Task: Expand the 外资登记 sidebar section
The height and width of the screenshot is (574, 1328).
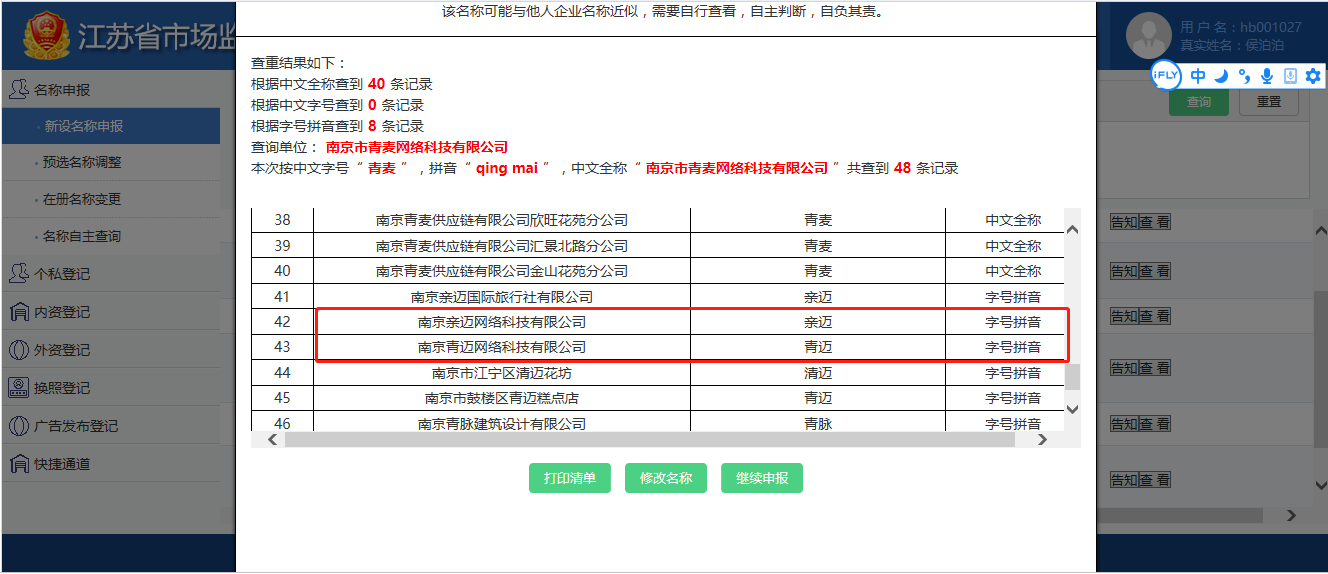Action: tap(110, 350)
